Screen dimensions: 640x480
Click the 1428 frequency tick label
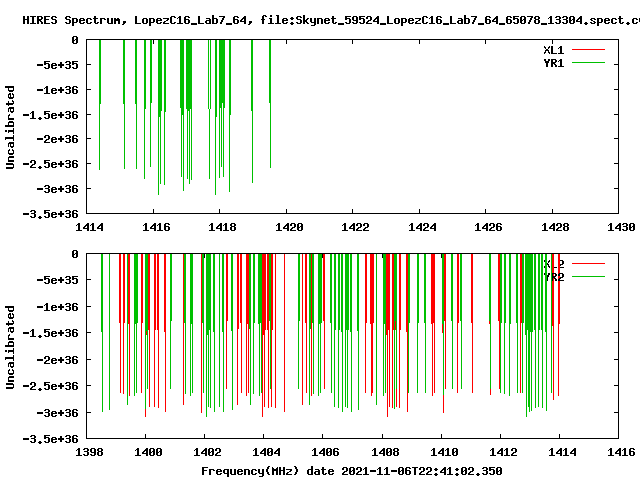555,227
